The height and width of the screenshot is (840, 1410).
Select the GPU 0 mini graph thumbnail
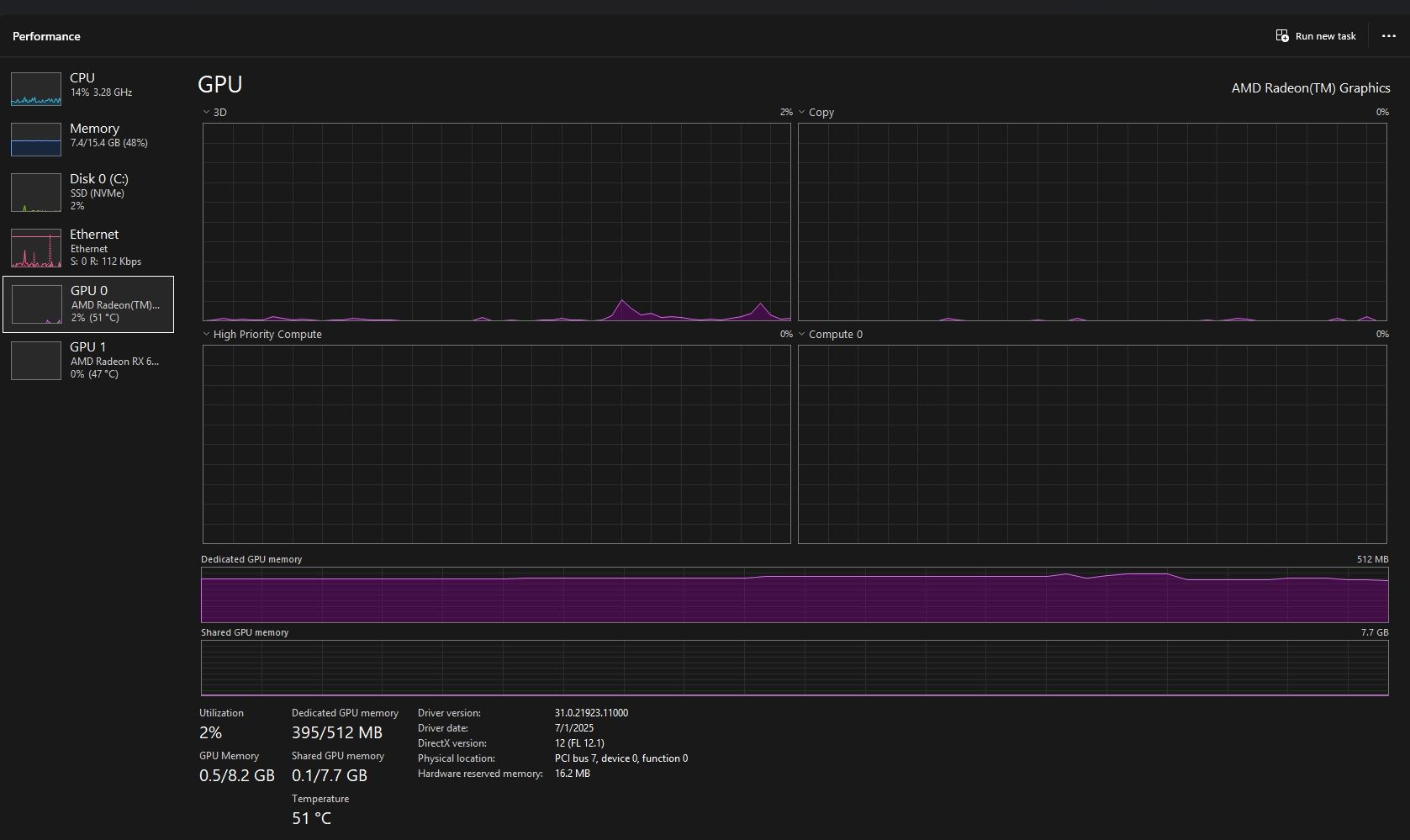(37, 304)
